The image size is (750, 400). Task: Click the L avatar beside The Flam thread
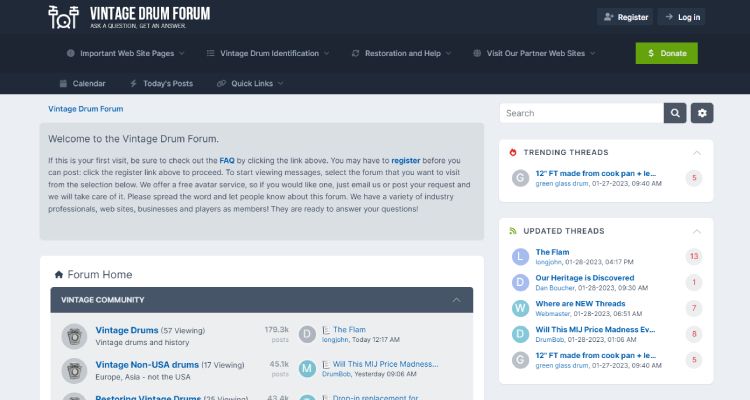click(520, 257)
